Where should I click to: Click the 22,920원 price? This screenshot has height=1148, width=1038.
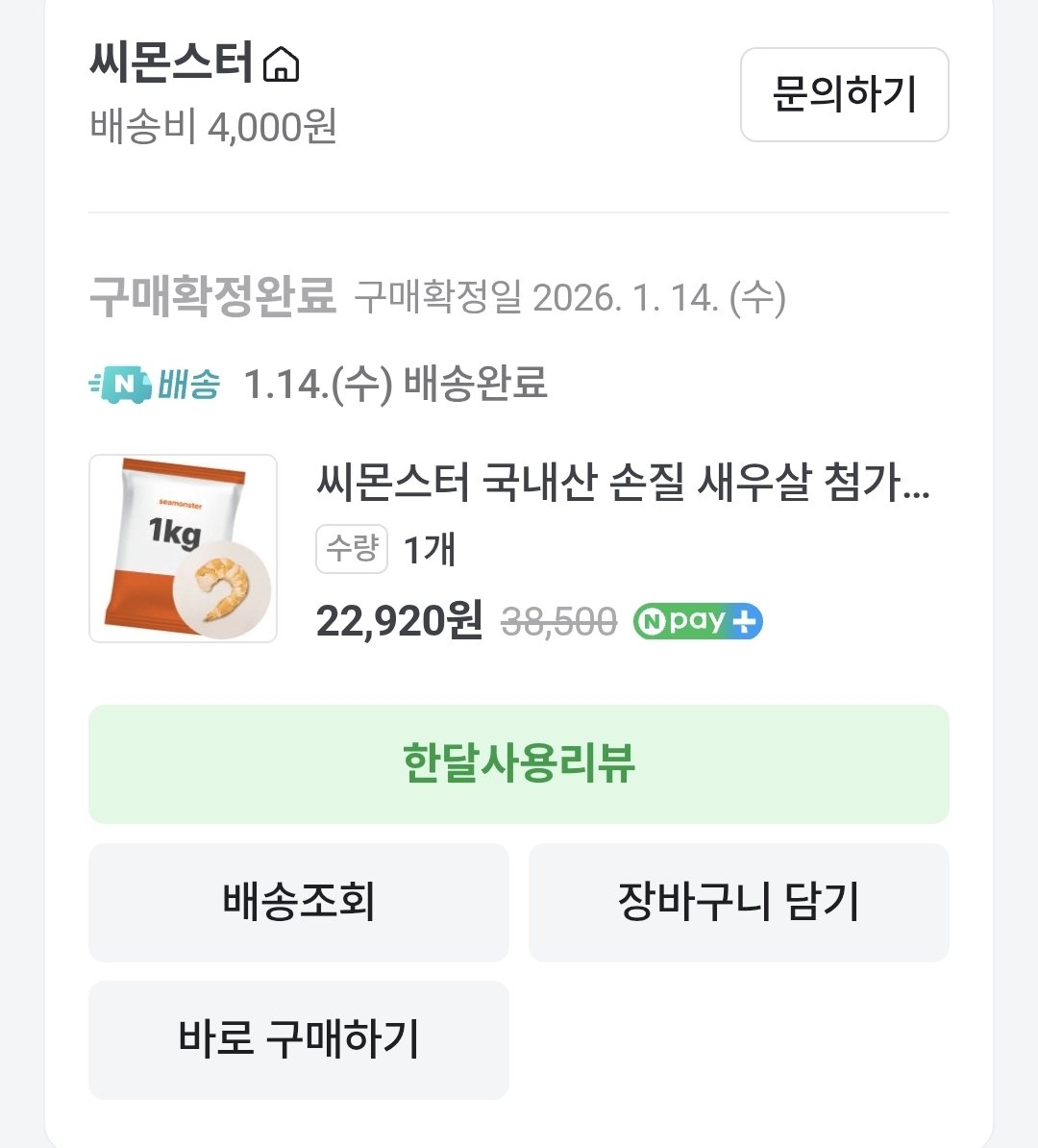click(x=399, y=621)
